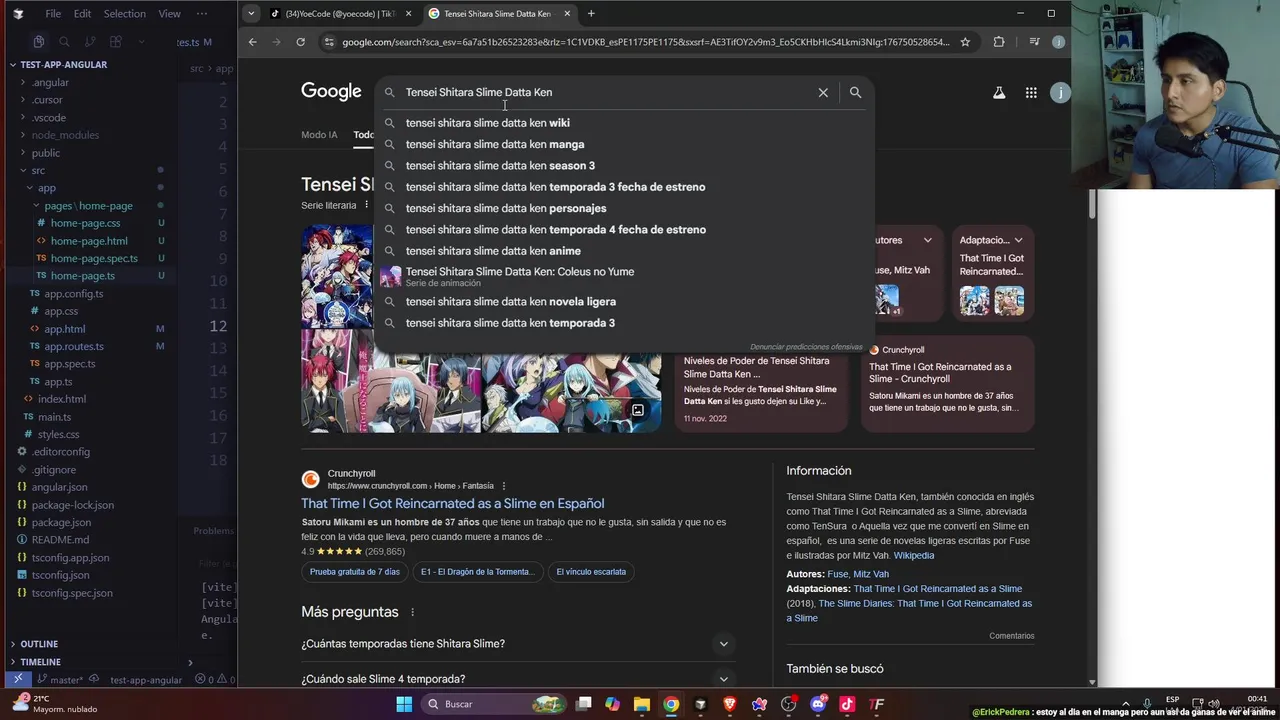This screenshot has height=720, width=1280.
Task: Collapse the src folder
Action: point(38,171)
